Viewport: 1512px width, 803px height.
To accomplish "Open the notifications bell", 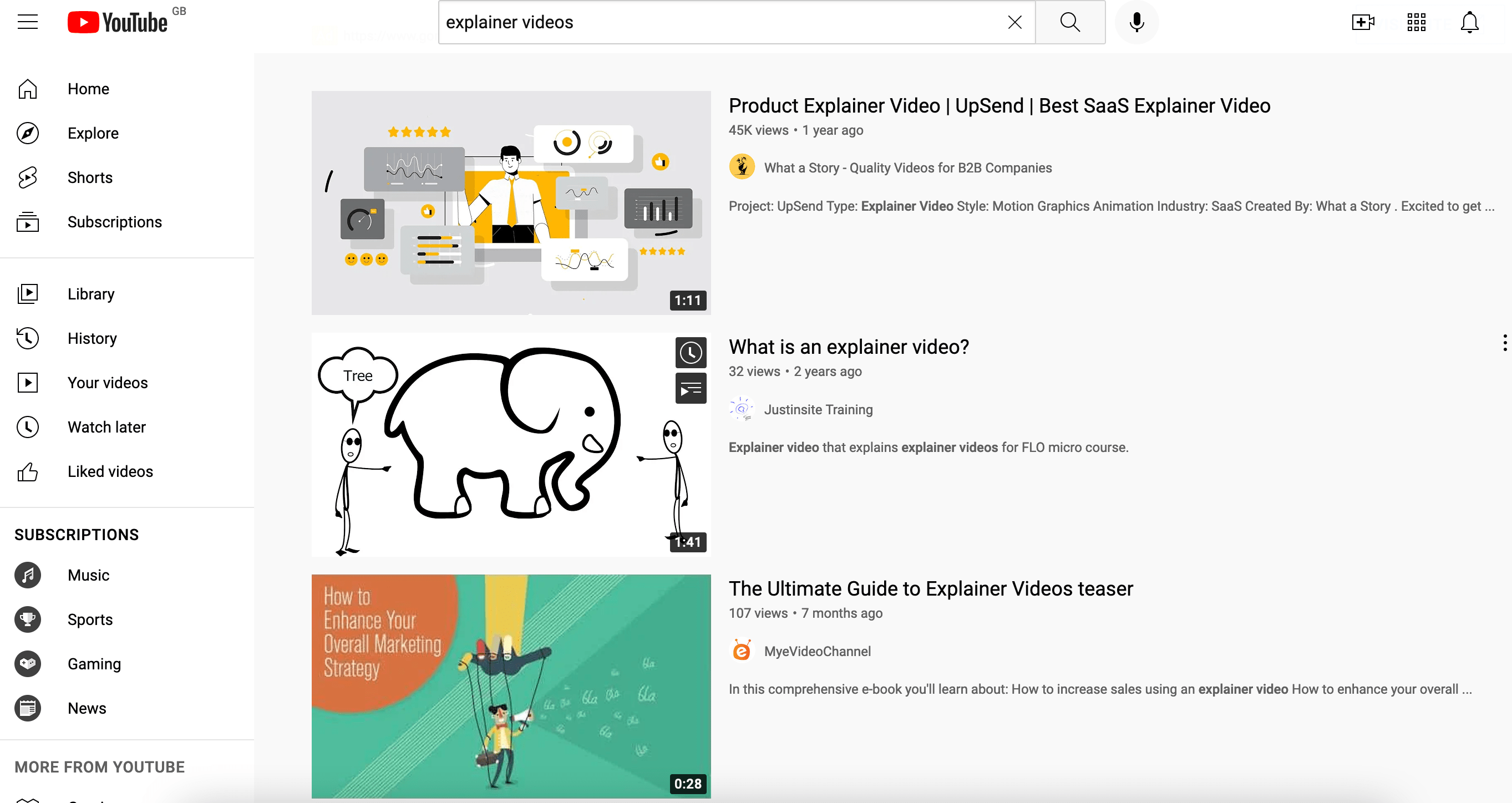I will [1469, 22].
